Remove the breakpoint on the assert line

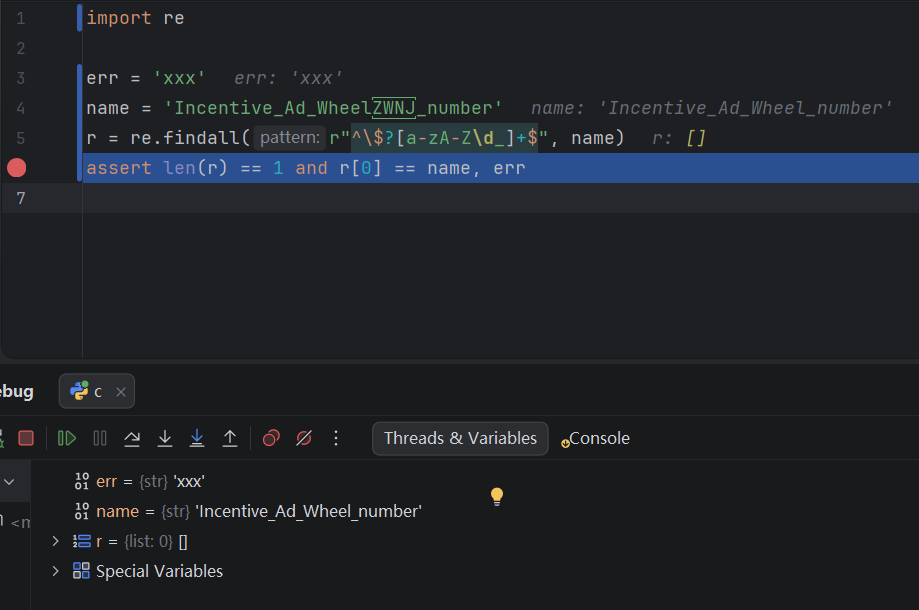point(16,168)
